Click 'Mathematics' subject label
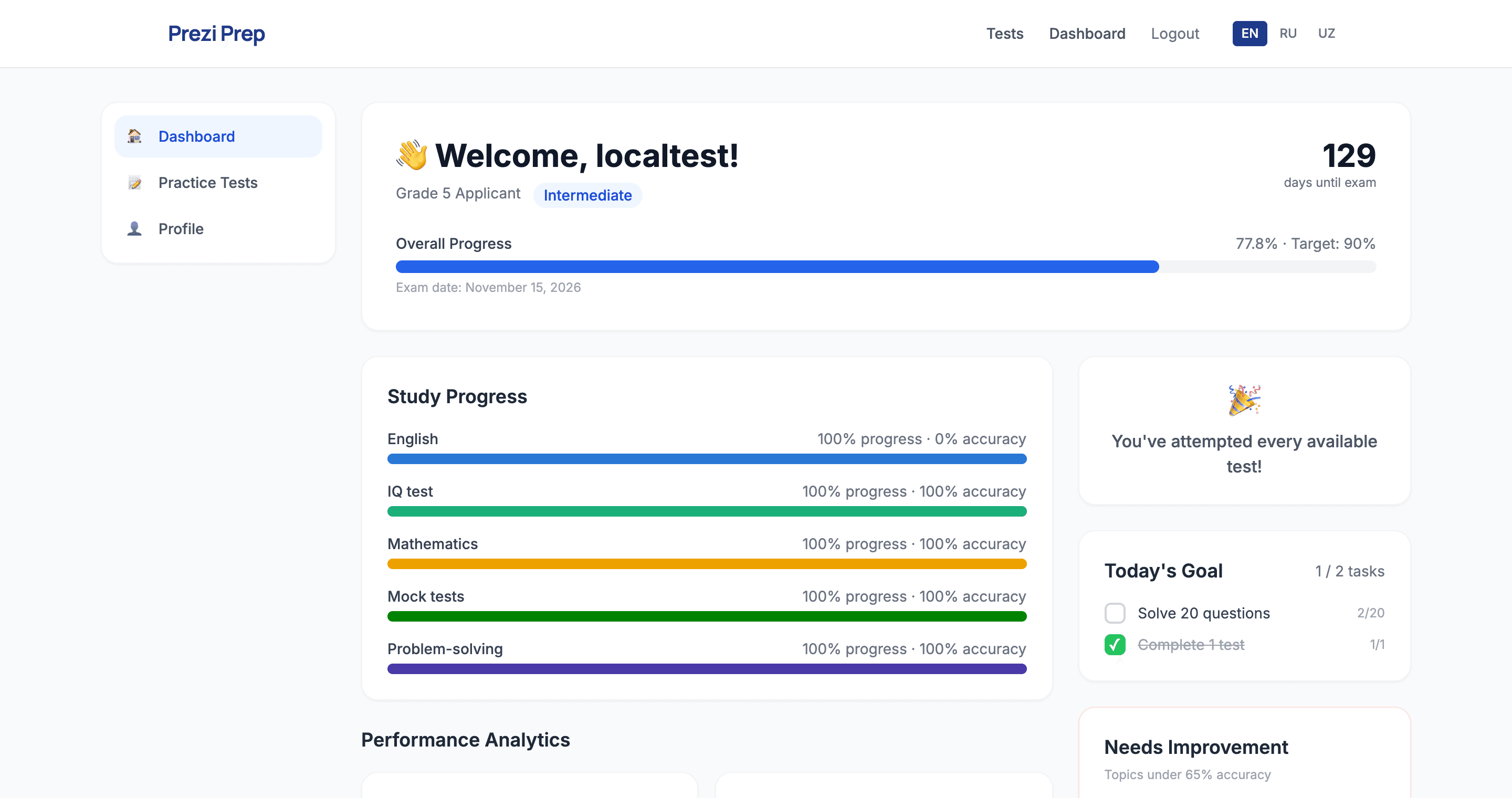Screen dimensions: 1512x798 [x=433, y=544]
